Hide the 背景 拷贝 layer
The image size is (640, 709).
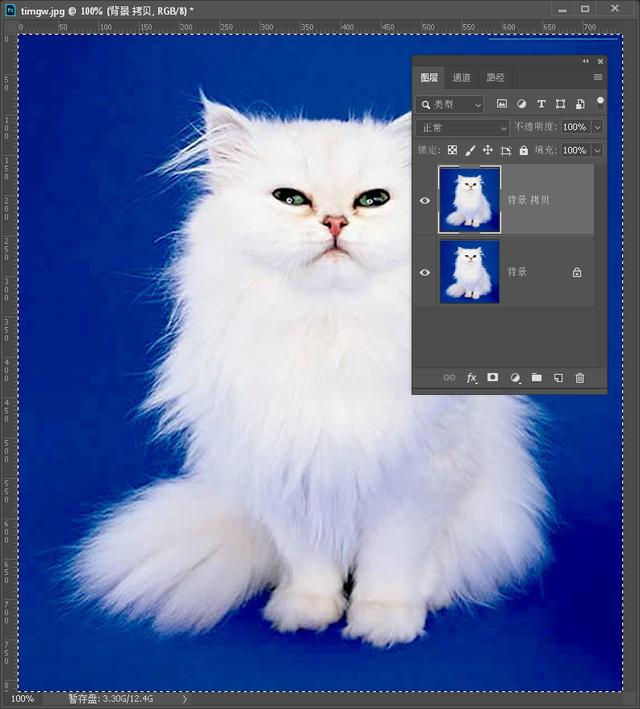pyautogui.click(x=425, y=200)
